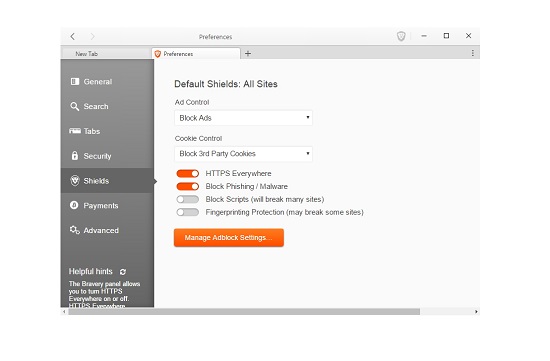Open the Ad Control Block Ads dropdown
This screenshot has height=361, width=550.
243,118
